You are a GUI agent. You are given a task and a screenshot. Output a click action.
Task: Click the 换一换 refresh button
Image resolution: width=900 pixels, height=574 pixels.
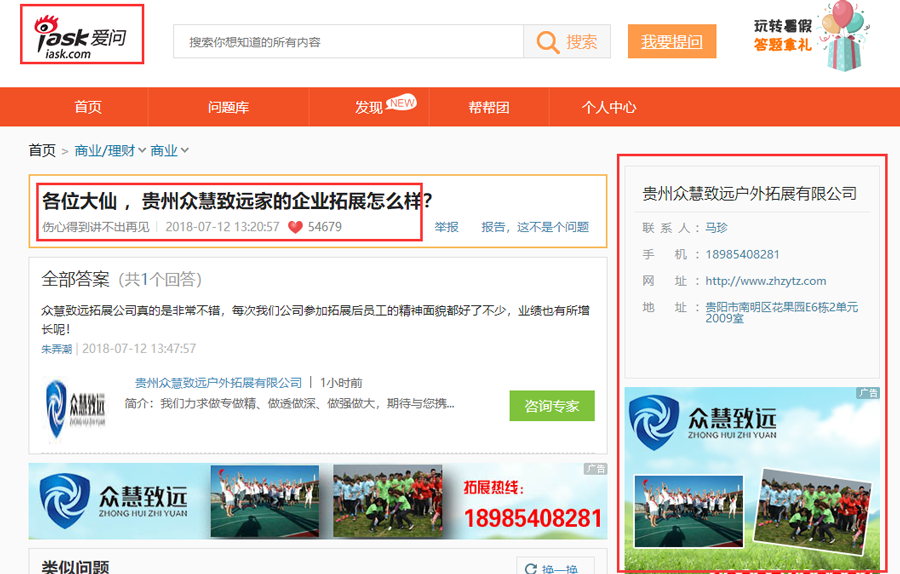point(556,565)
